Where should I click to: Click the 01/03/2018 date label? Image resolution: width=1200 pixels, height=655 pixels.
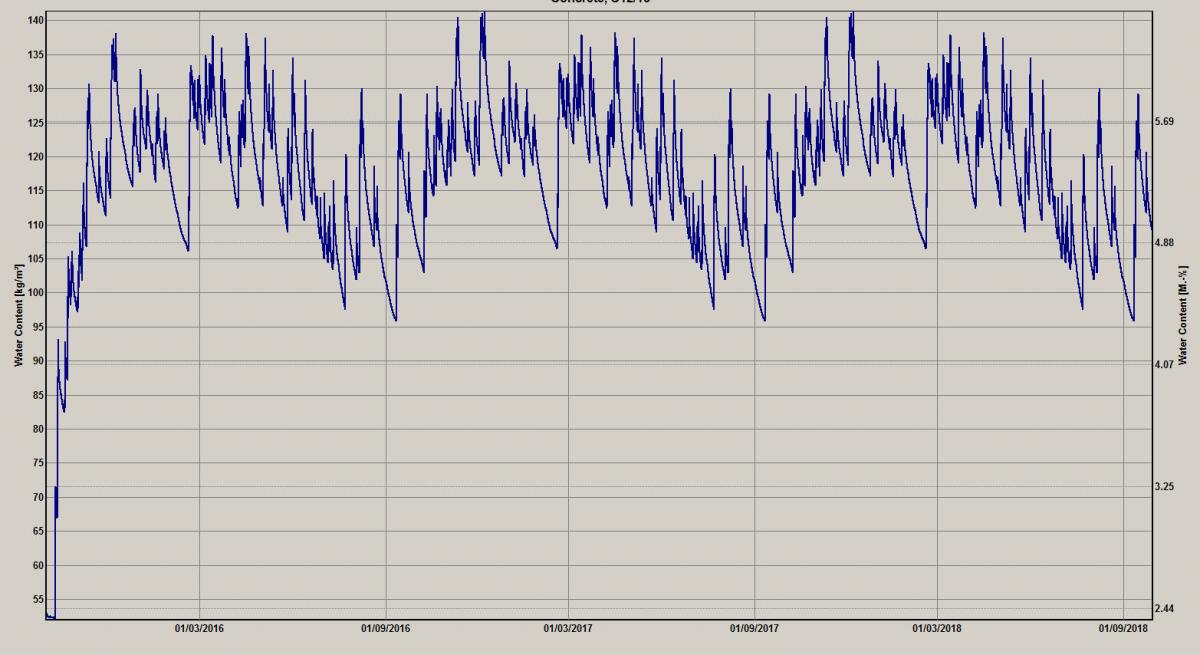click(937, 629)
